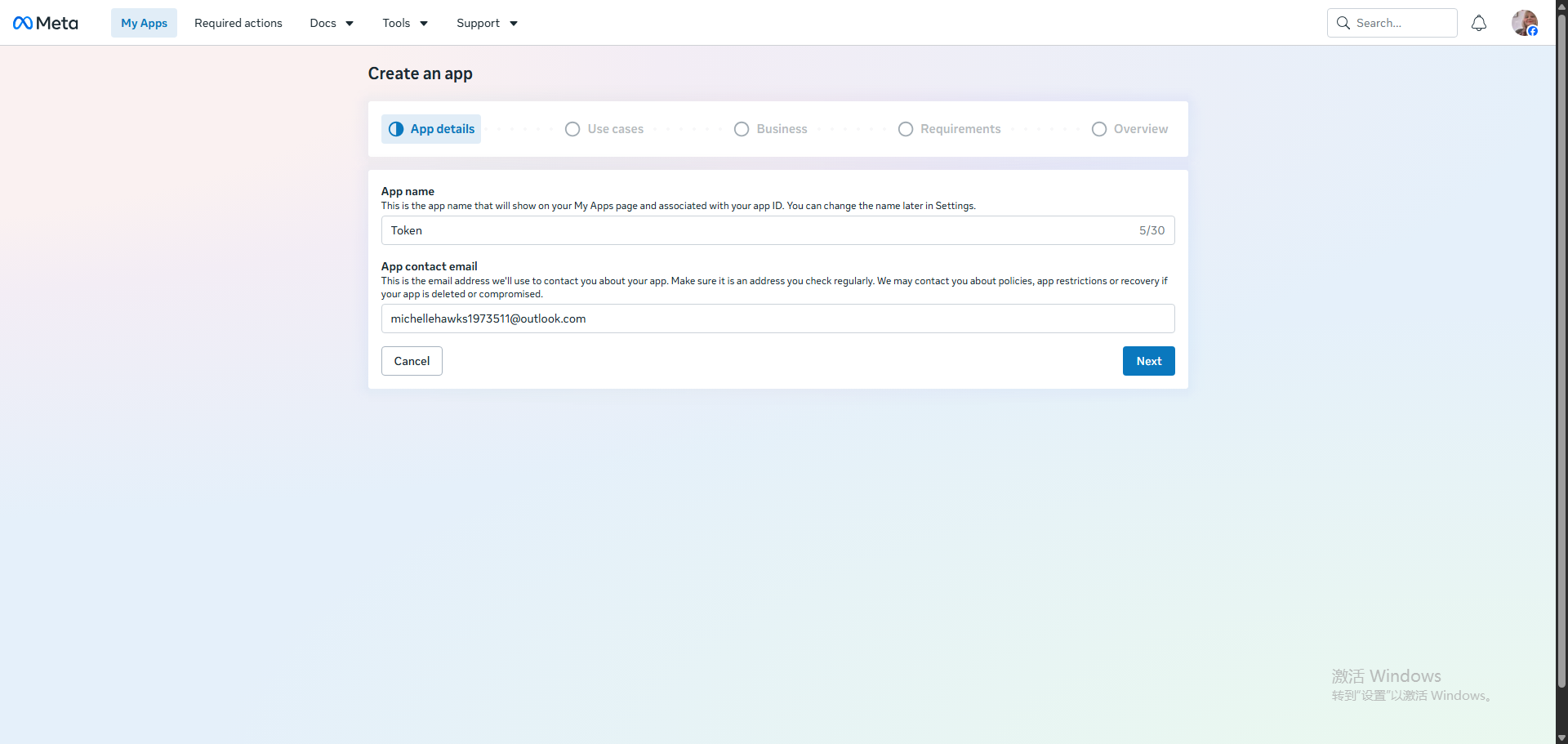Click the half-filled App details step icon
Screen dimensions: 1568x744
396,129
